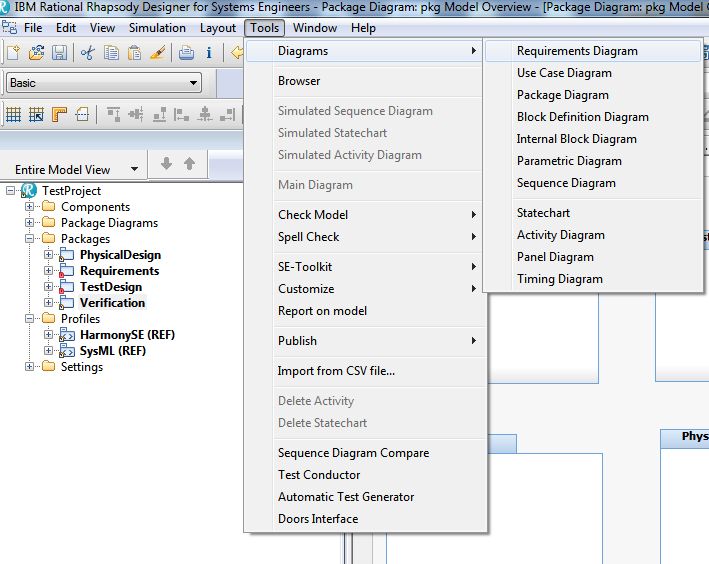Open the Simulation menu

click(x=157, y=28)
